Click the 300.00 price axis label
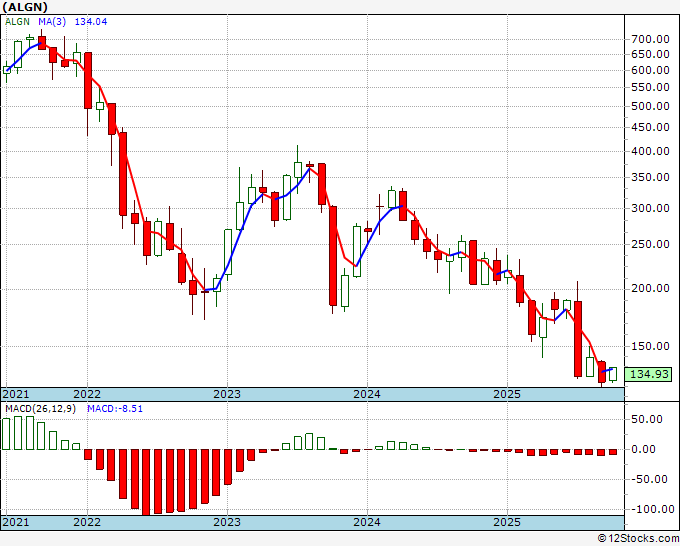This screenshot has width=680, height=546. [x=650, y=208]
